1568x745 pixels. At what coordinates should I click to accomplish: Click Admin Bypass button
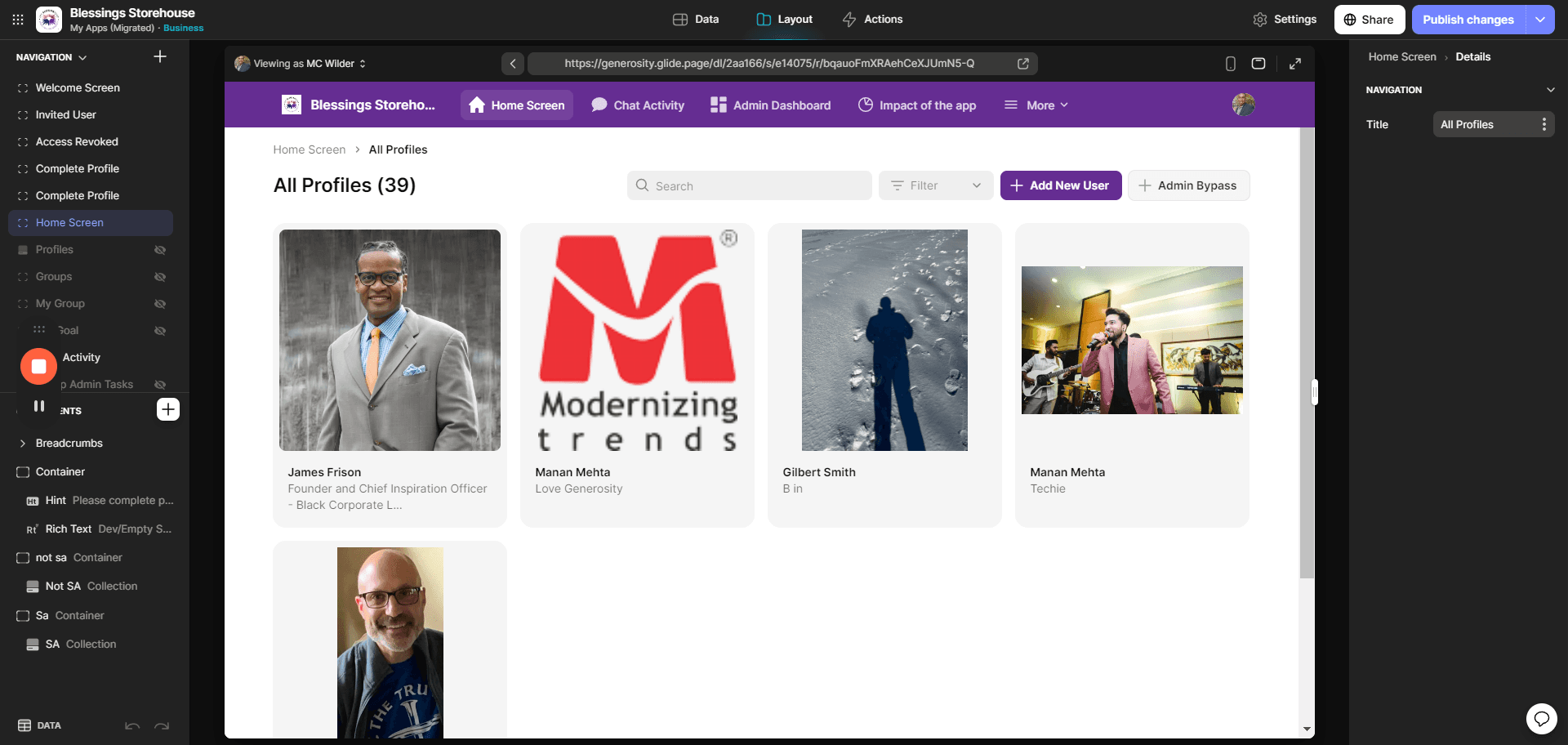[1188, 185]
